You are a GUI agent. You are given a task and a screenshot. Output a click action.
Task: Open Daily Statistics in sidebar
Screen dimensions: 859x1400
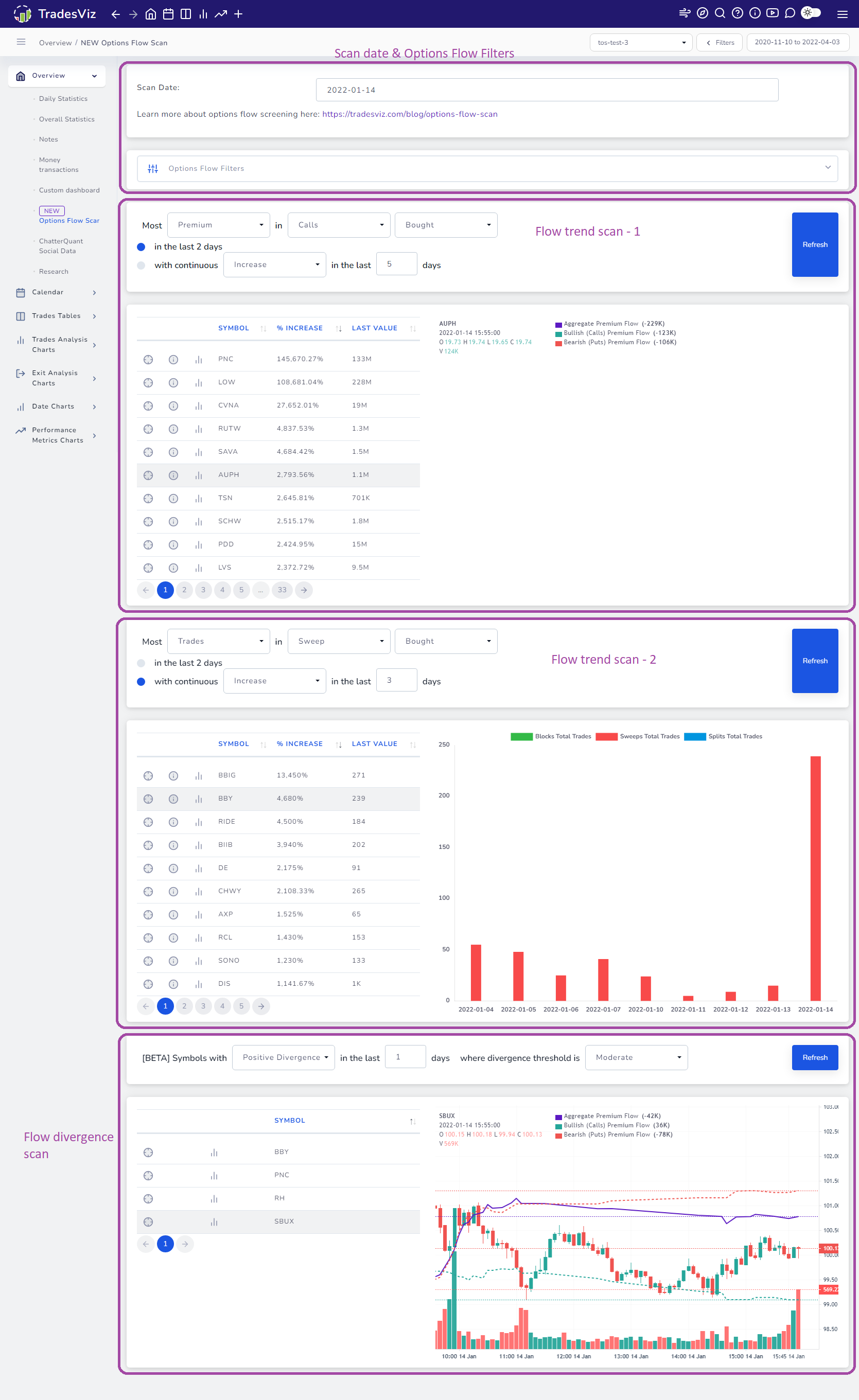pyautogui.click(x=63, y=99)
